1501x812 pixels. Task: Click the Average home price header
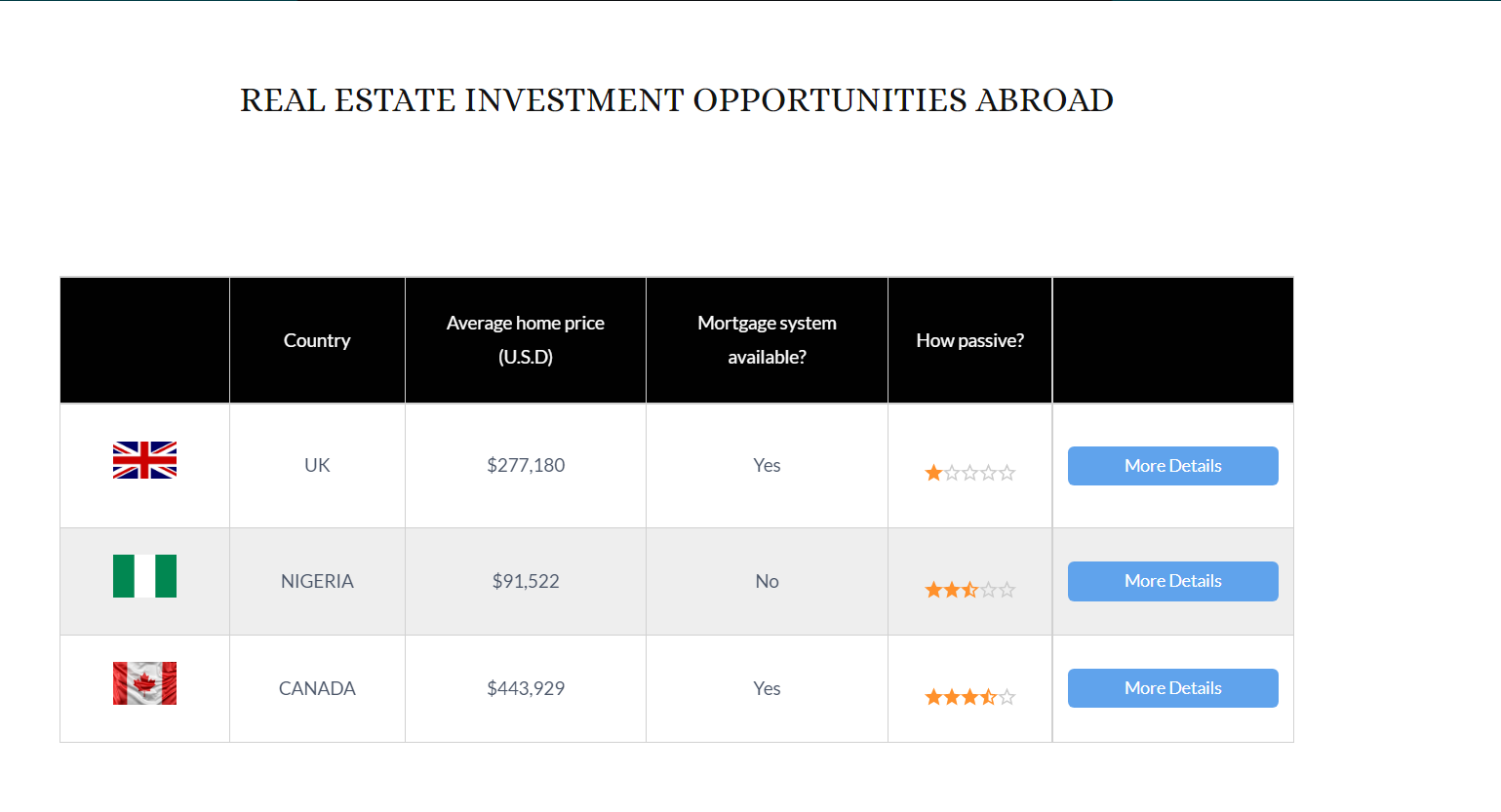(x=525, y=339)
